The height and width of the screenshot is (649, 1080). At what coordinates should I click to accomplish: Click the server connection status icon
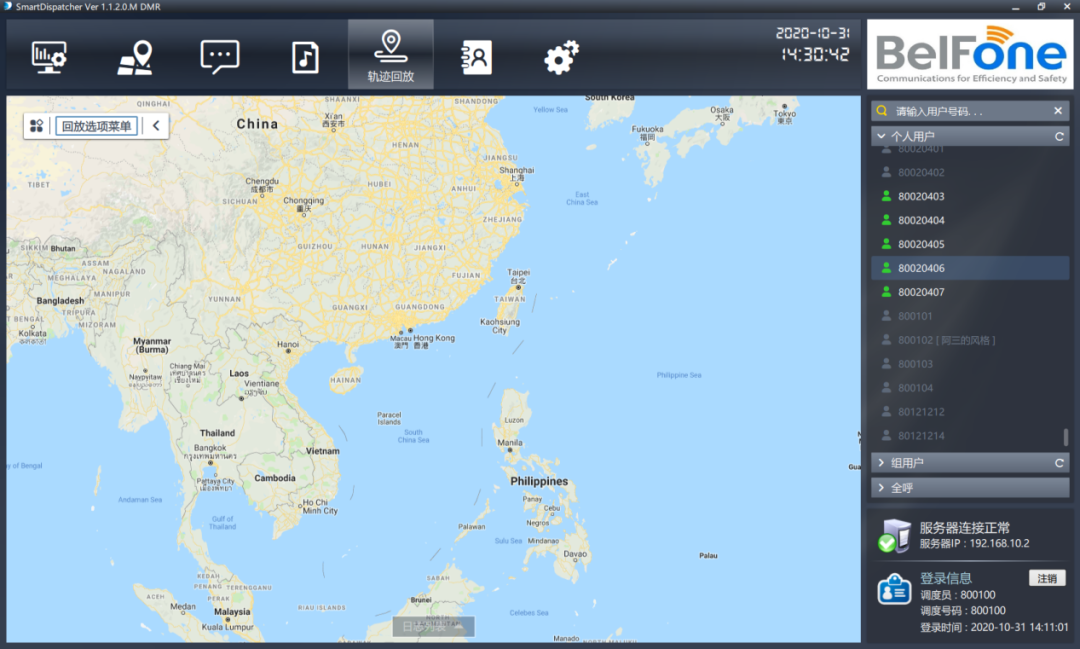point(894,536)
